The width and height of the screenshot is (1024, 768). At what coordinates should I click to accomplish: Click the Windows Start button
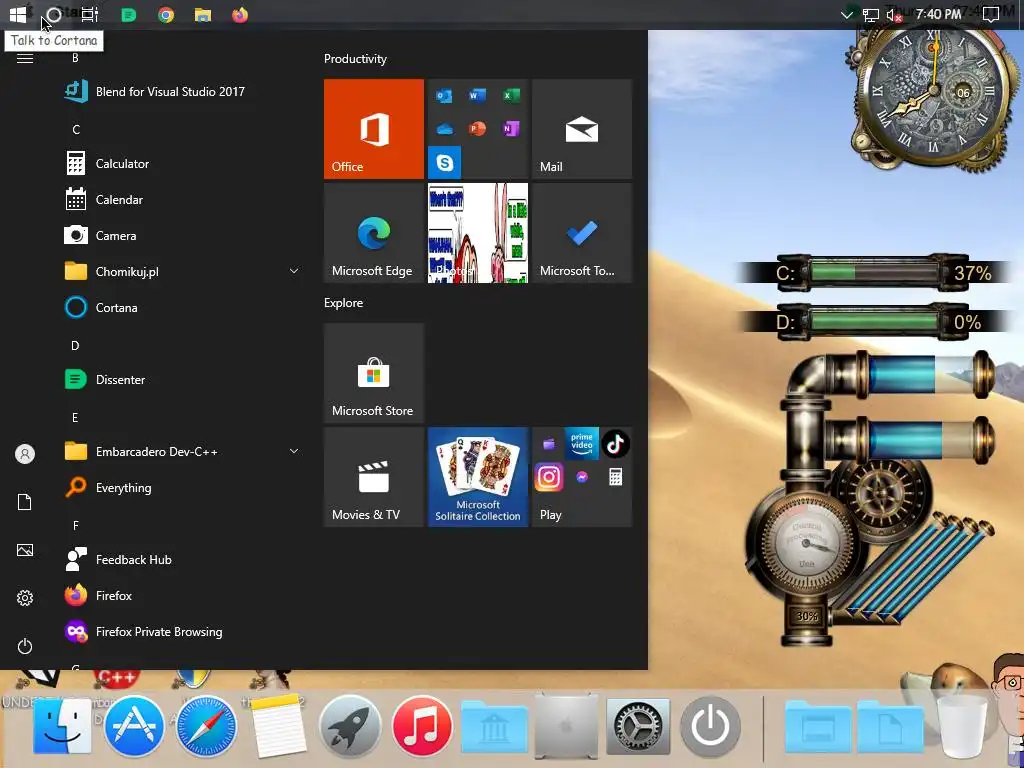[18, 14]
